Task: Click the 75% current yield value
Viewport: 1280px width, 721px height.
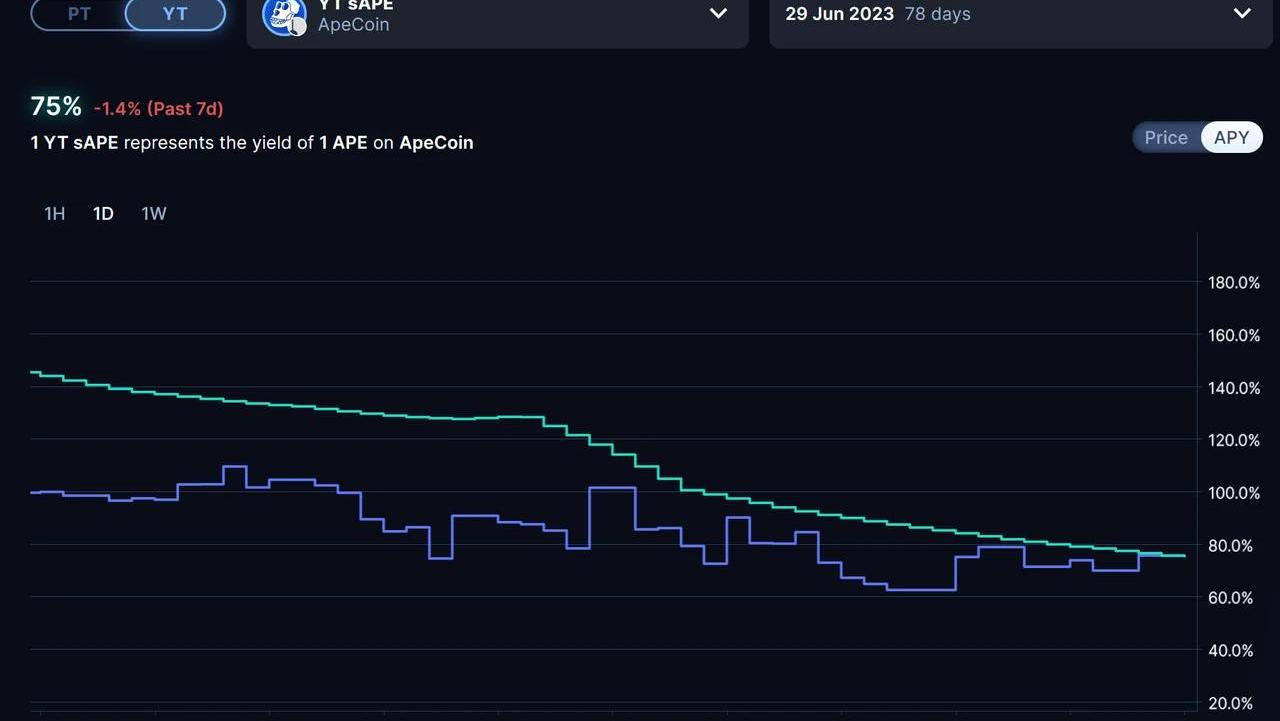Action: click(x=56, y=106)
